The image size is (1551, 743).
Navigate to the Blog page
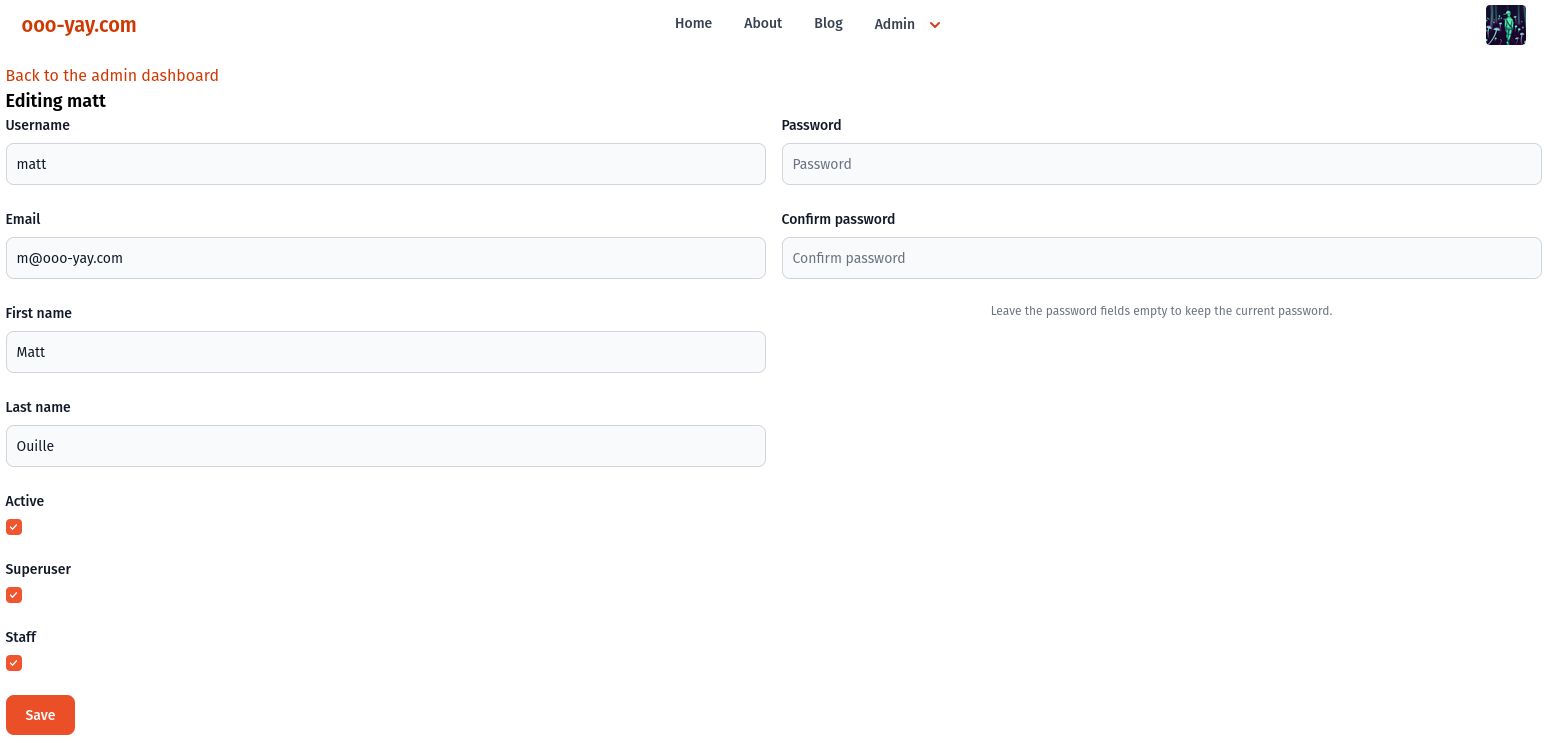(828, 23)
